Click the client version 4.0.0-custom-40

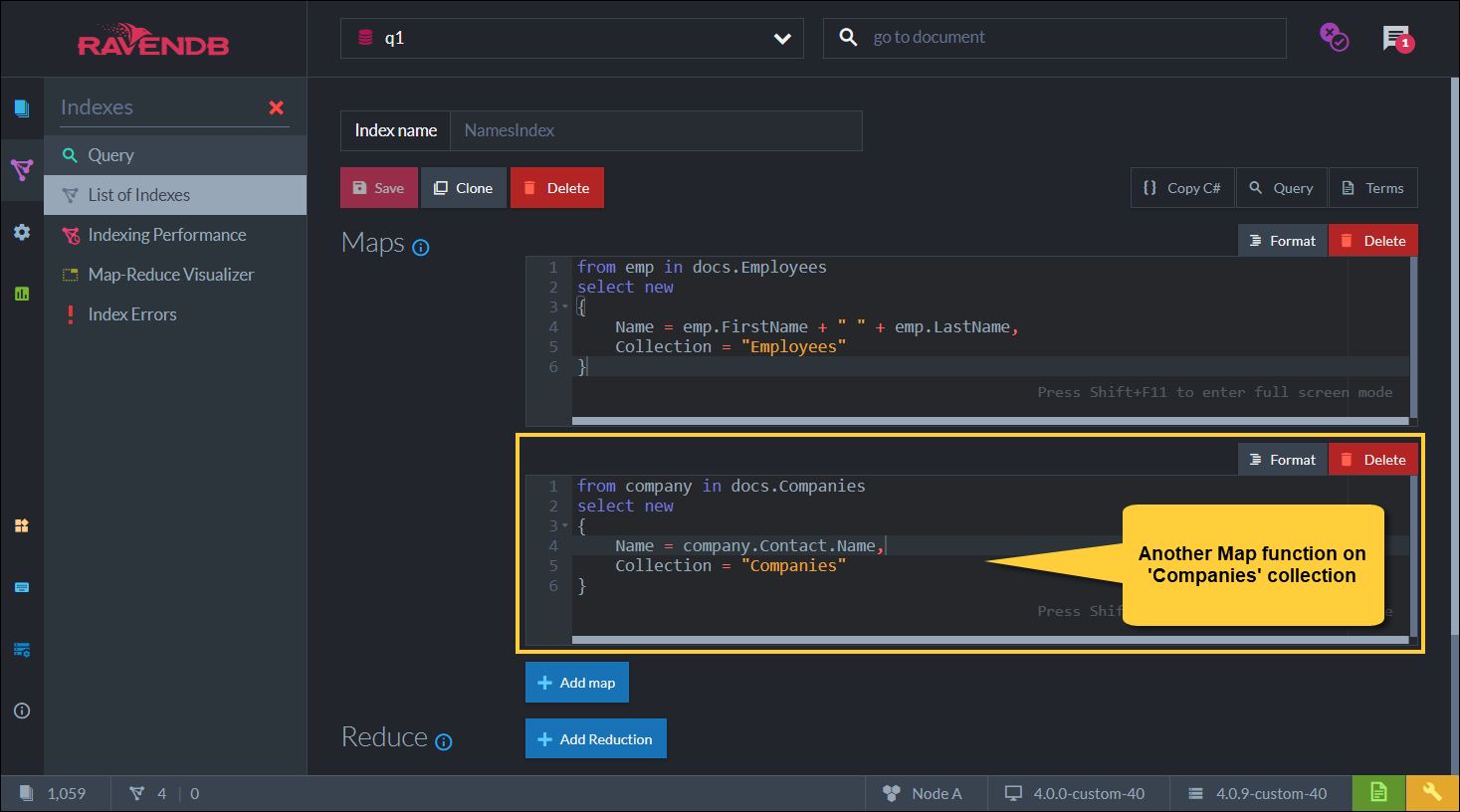(1076, 793)
